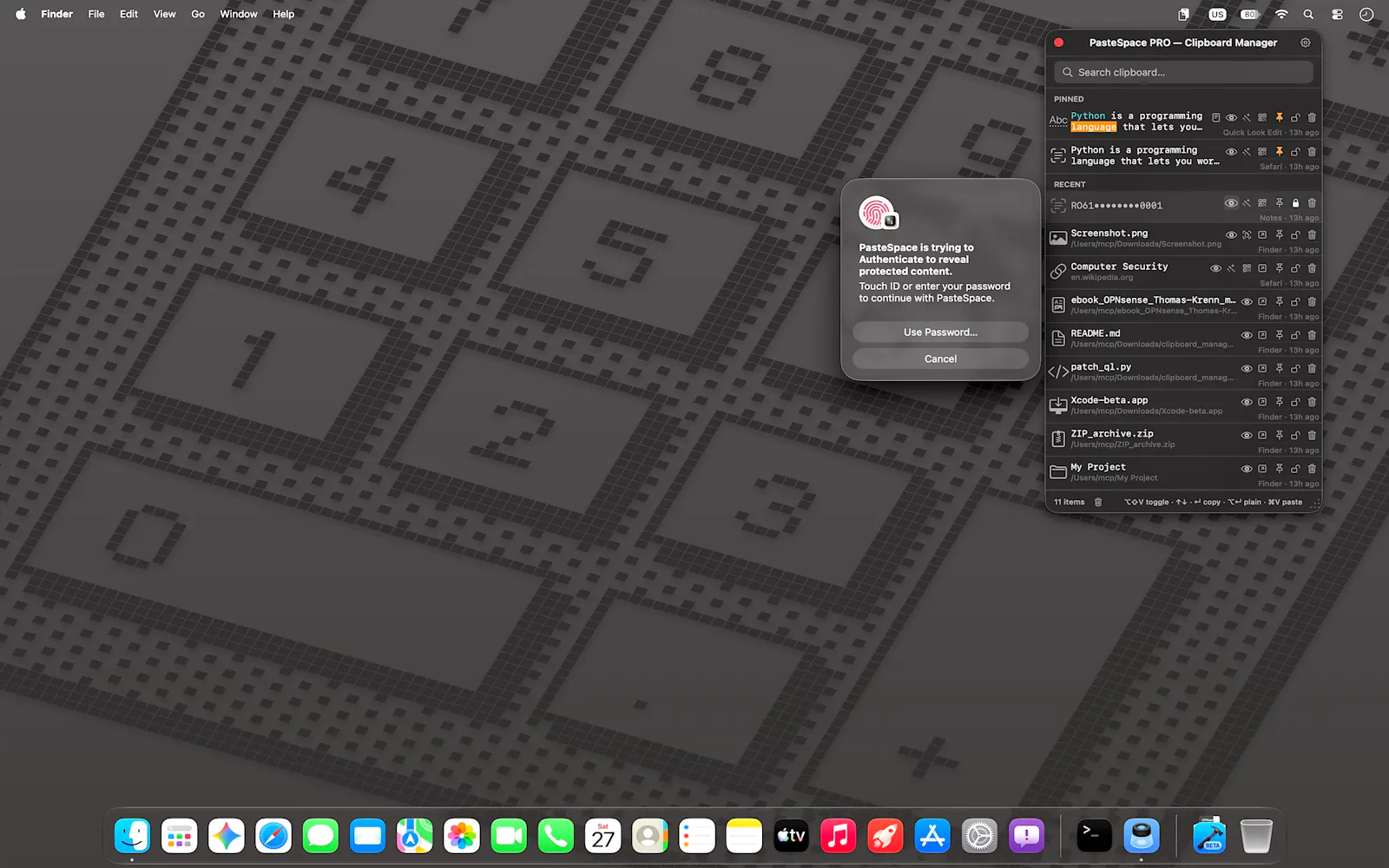This screenshot has height=868, width=1389.
Task: Preview the Quick Look Edit Python item
Action: coord(1231,117)
